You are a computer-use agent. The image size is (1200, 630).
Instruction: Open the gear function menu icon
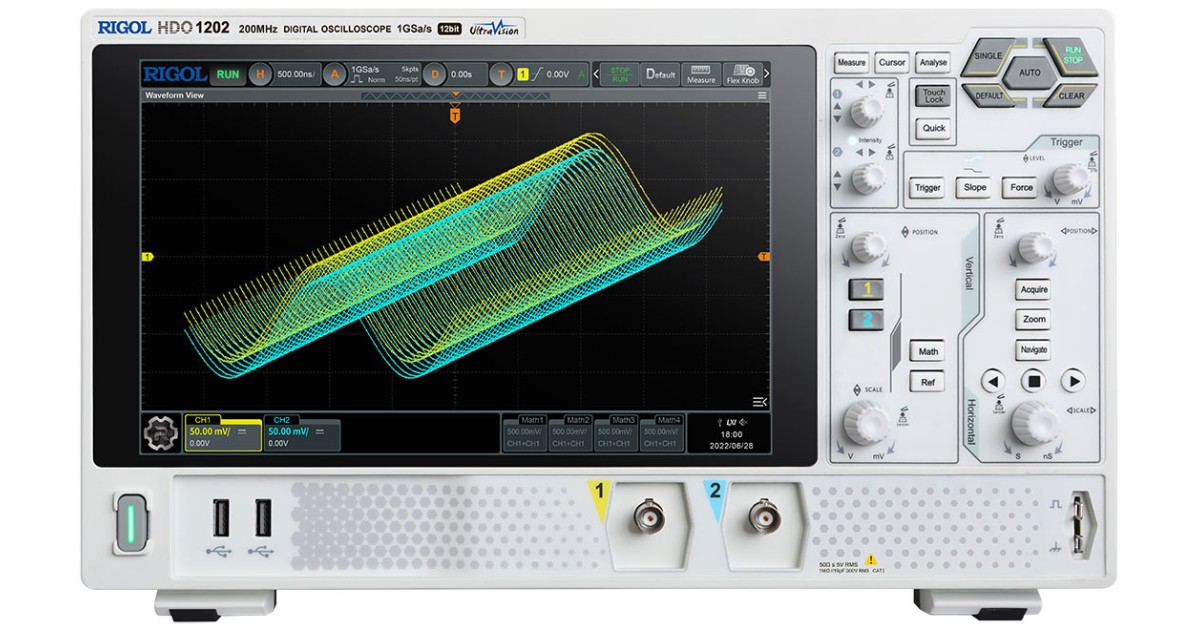coord(160,432)
